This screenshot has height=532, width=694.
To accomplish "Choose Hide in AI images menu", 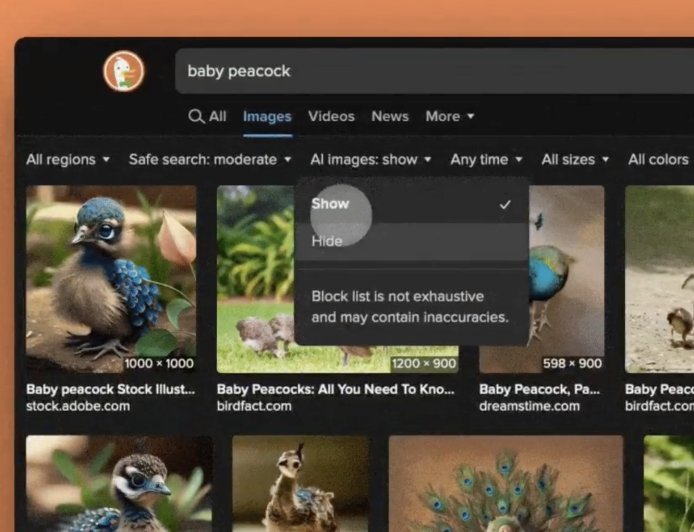I will (412, 241).
